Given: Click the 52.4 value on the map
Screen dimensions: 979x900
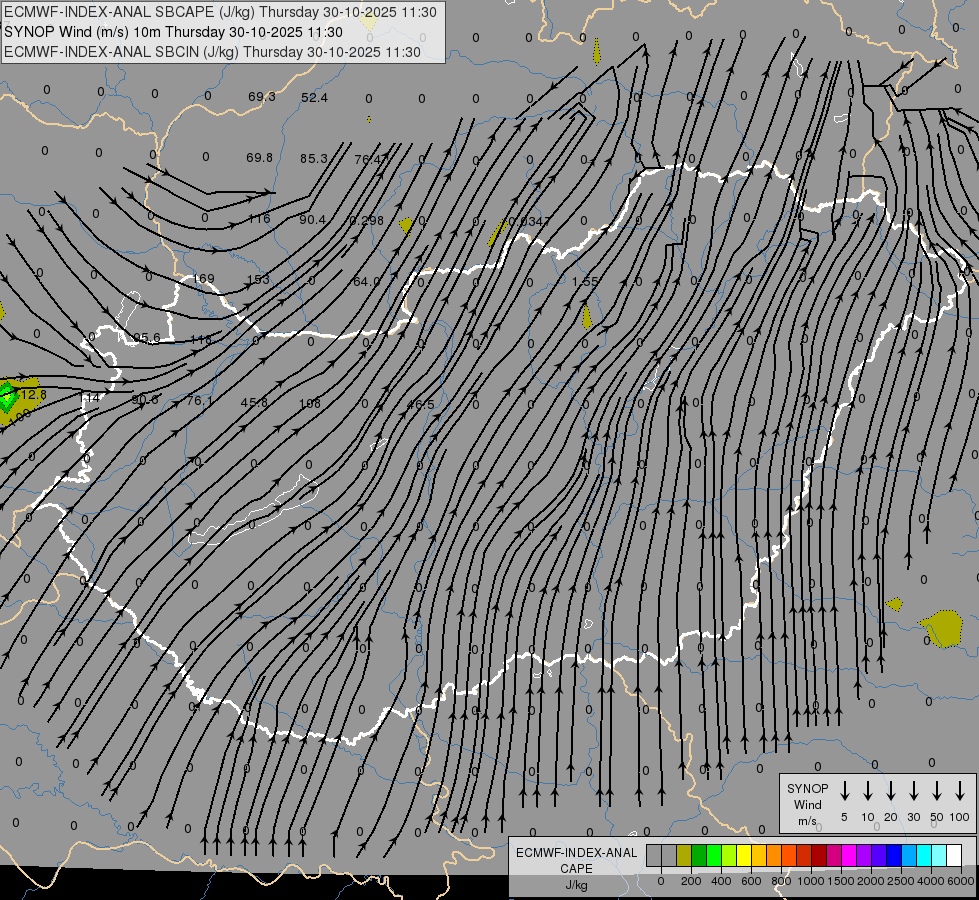Looking at the screenshot, I should (314, 97).
